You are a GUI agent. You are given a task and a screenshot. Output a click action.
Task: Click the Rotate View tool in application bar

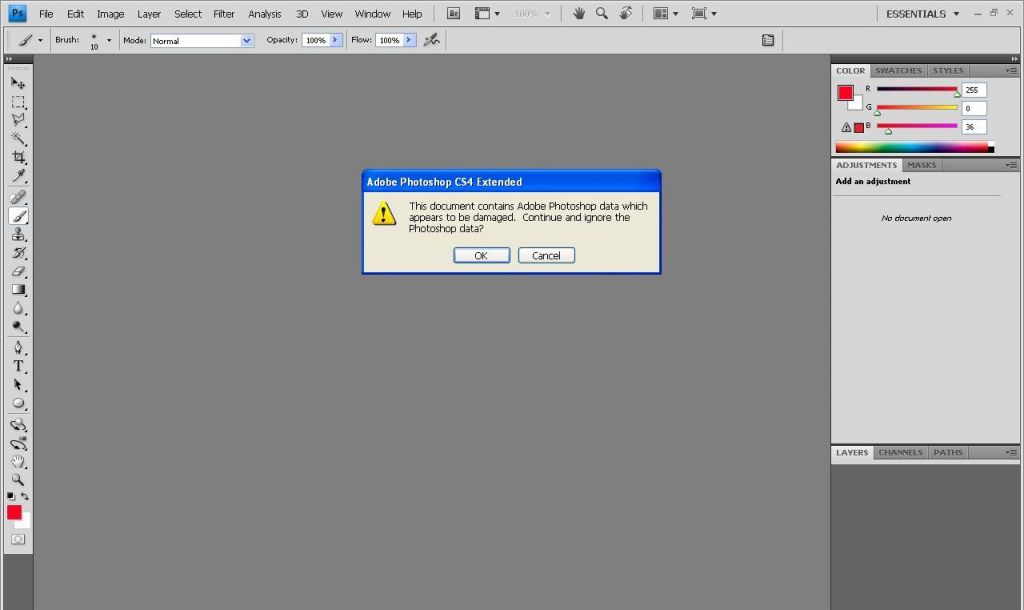[626, 13]
